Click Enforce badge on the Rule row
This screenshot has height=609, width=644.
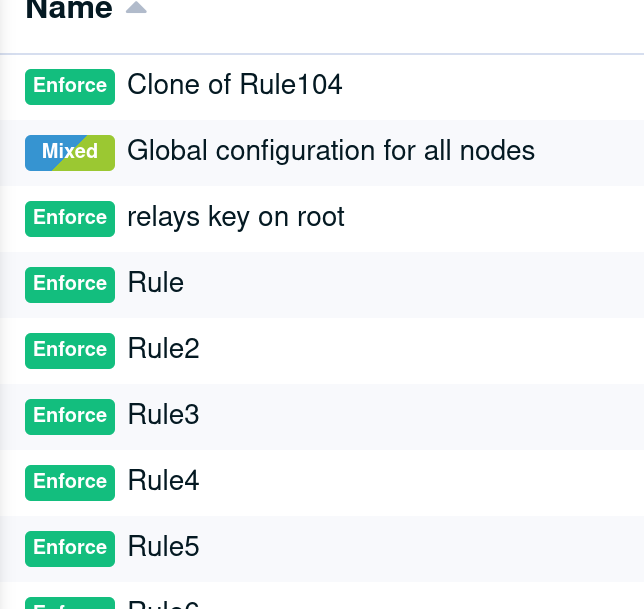[x=70, y=285]
